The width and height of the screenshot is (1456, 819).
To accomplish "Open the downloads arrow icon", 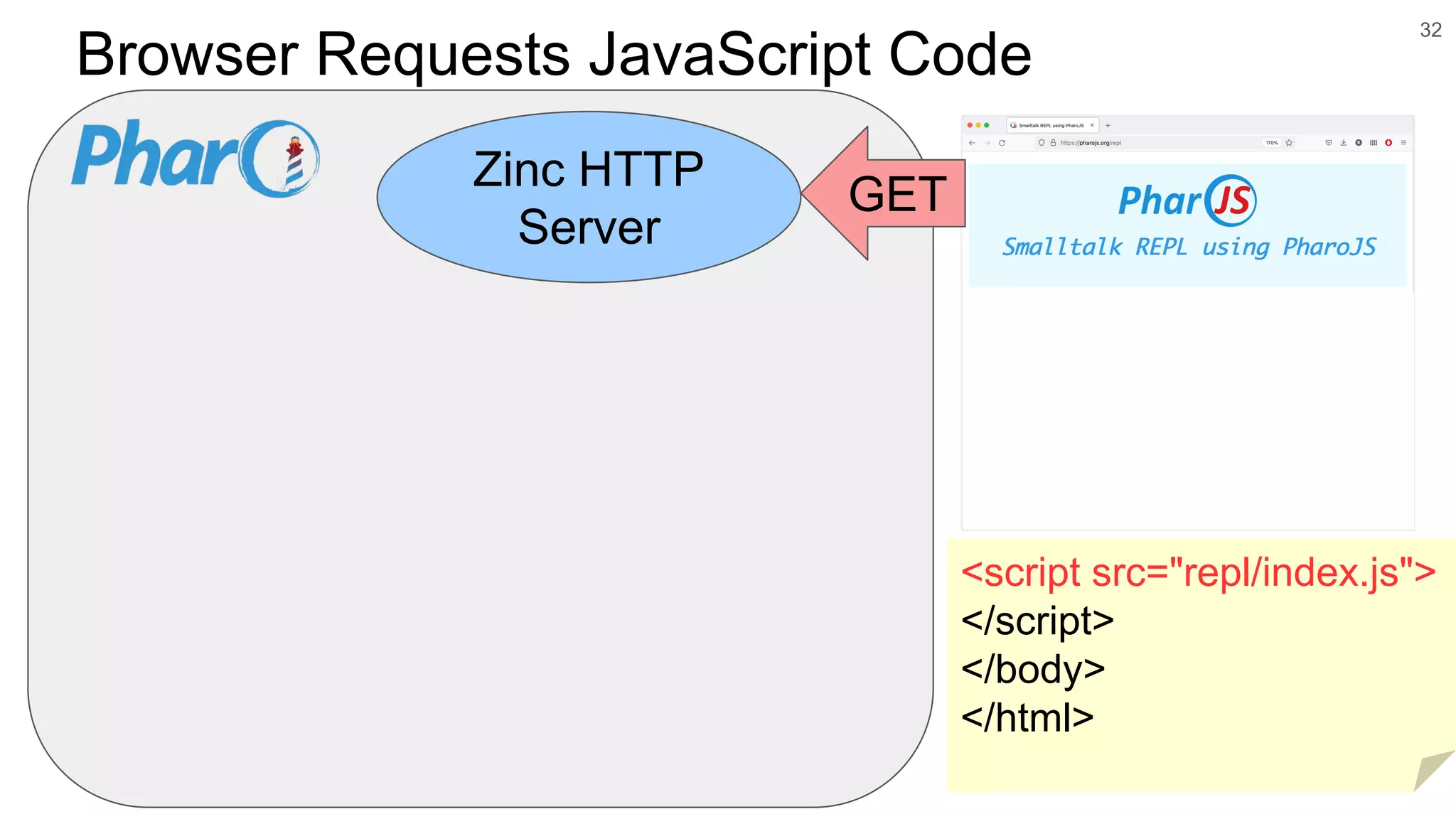I will click(1343, 143).
